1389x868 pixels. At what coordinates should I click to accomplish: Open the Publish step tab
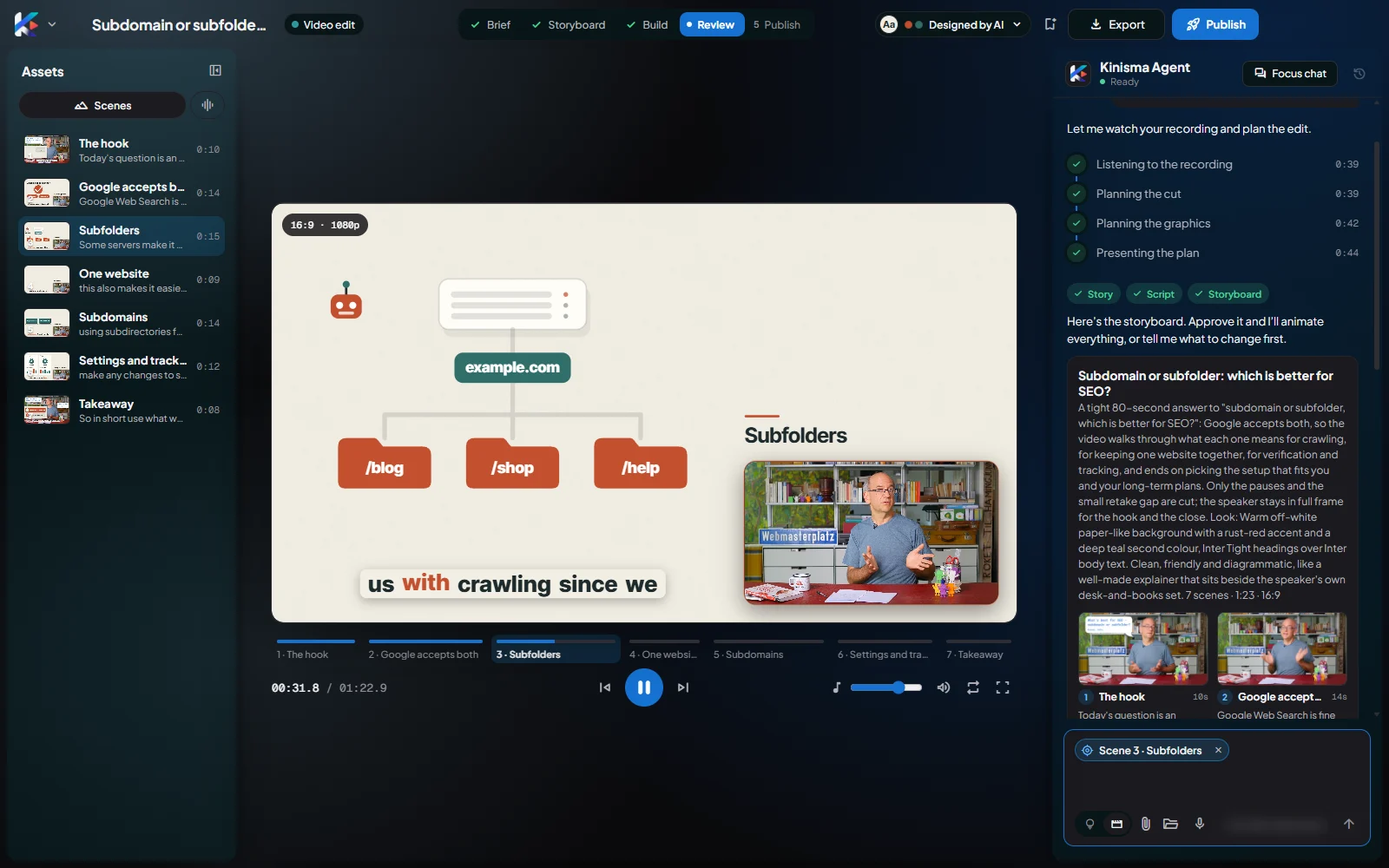pos(777,24)
